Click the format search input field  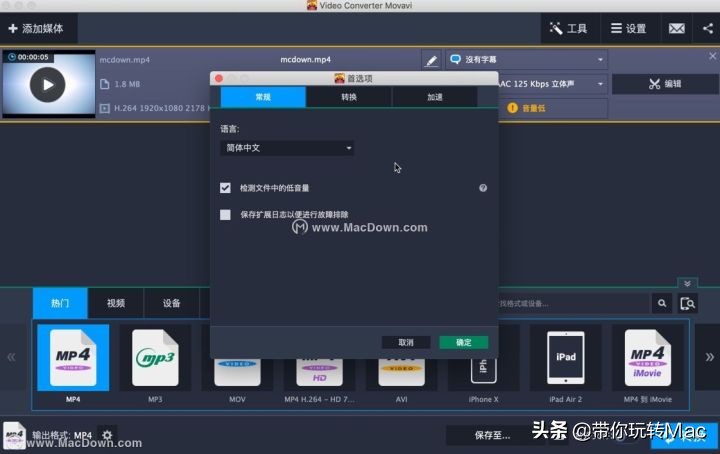pos(573,303)
